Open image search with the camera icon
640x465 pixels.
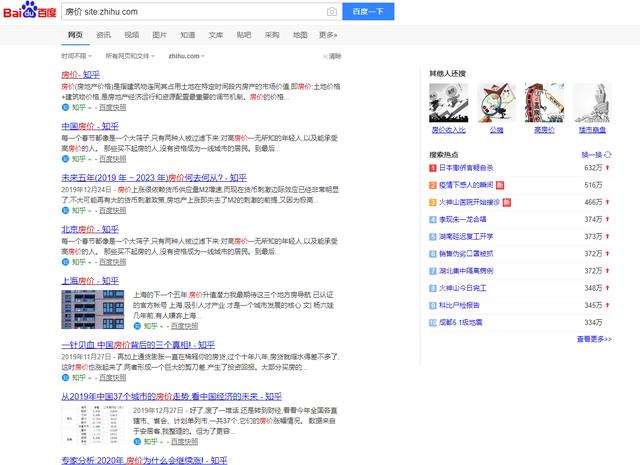332,12
